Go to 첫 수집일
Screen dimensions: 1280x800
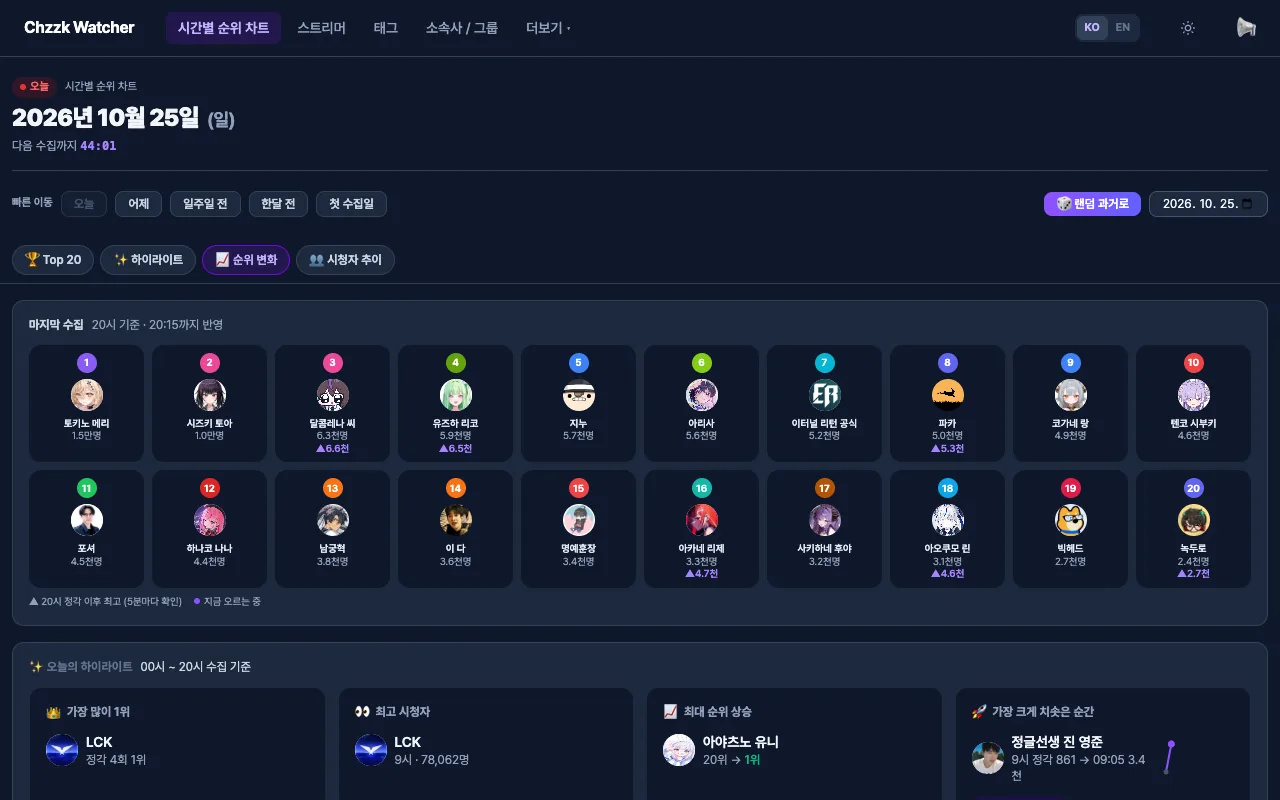(x=351, y=204)
